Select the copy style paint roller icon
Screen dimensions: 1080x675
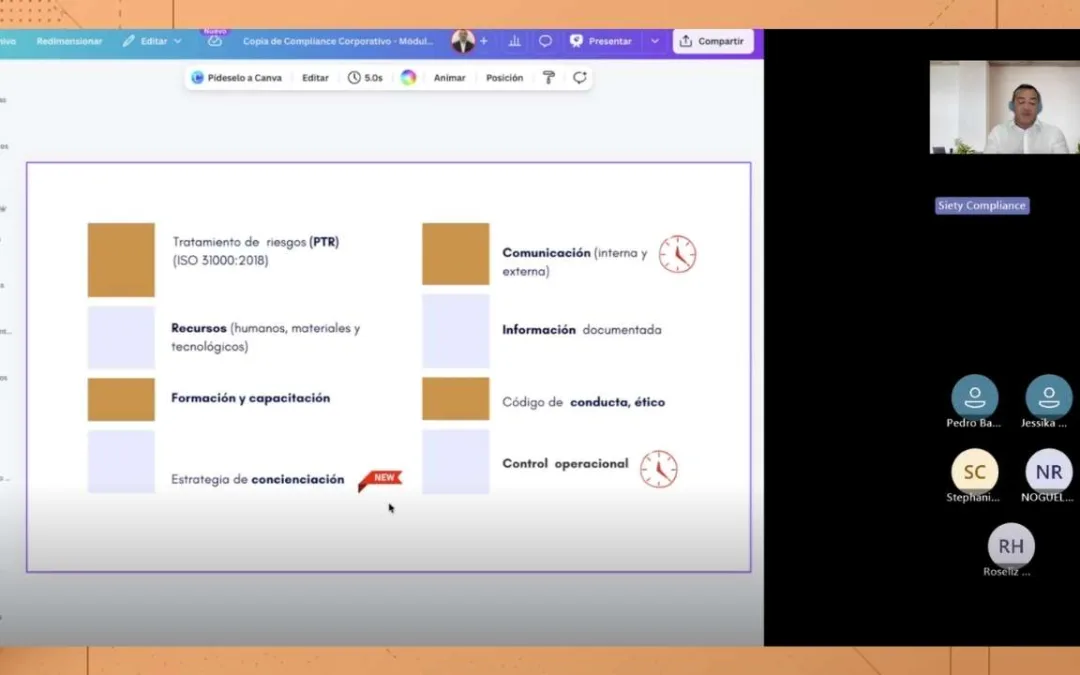549,78
